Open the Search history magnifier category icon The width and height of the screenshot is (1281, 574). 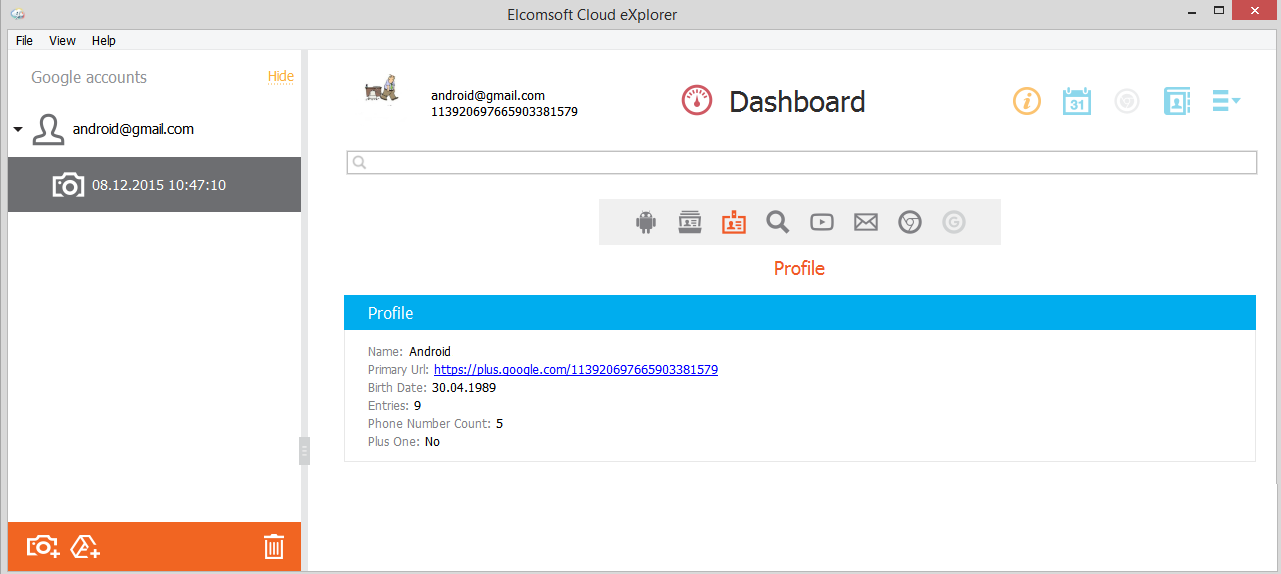[778, 222]
